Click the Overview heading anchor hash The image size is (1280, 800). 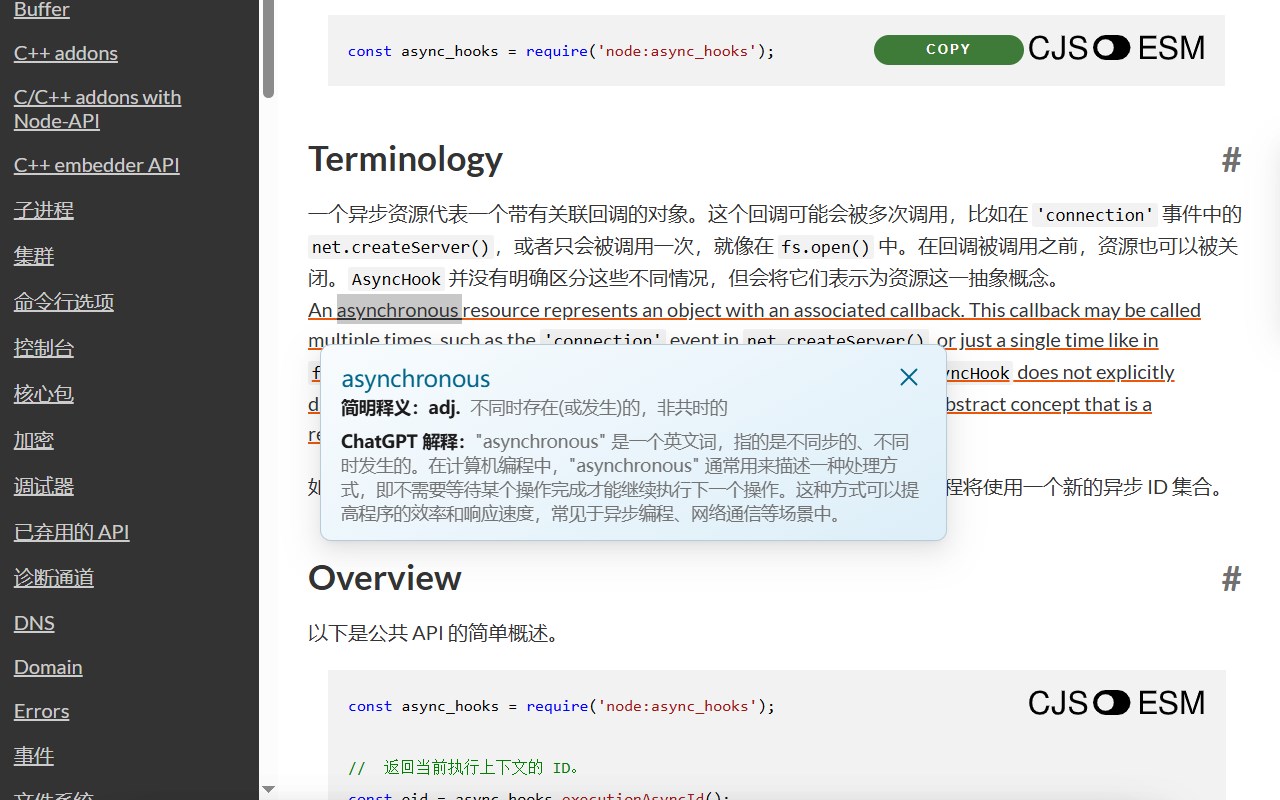pyautogui.click(x=1231, y=578)
